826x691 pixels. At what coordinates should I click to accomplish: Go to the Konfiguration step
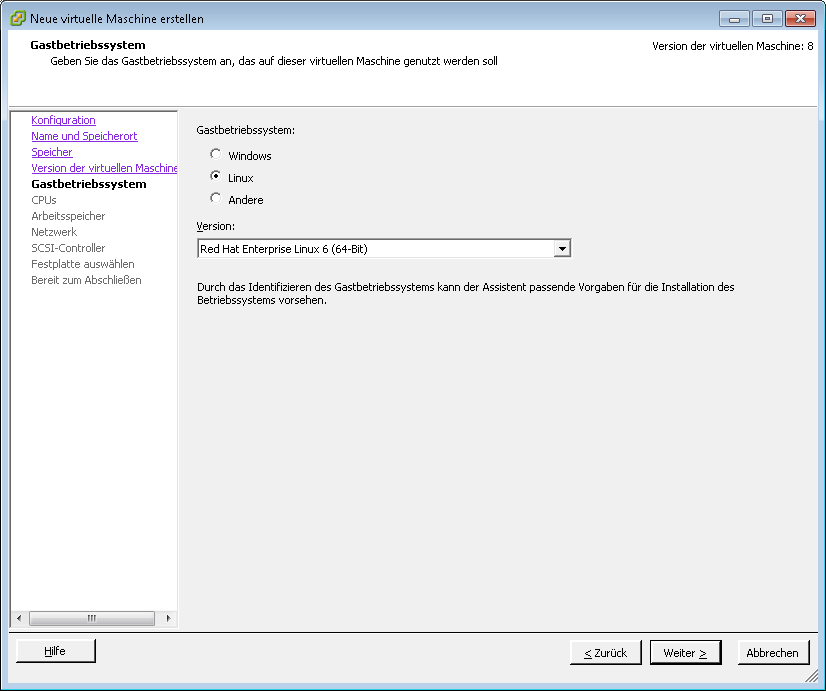(63, 120)
